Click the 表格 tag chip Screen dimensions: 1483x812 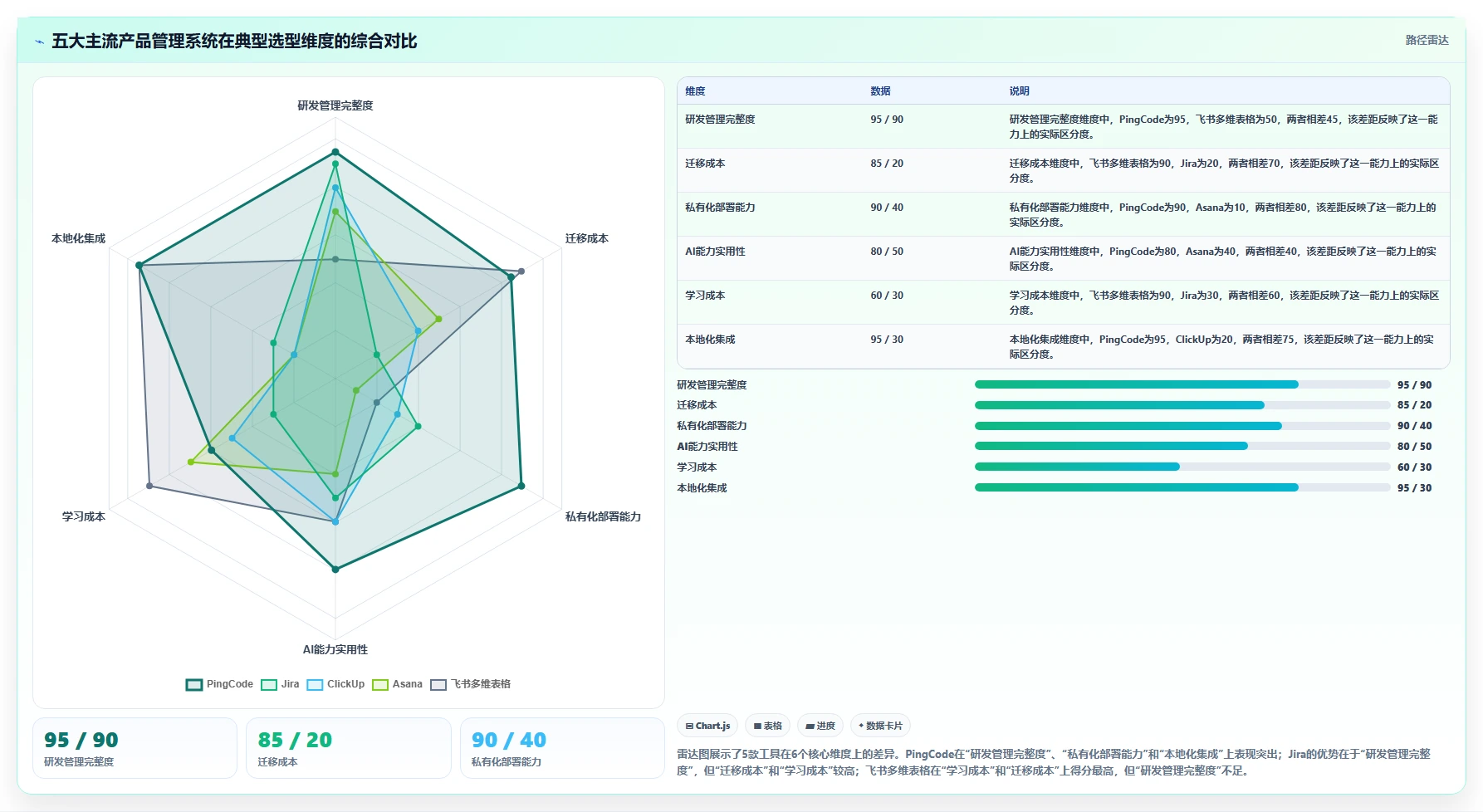(x=768, y=726)
